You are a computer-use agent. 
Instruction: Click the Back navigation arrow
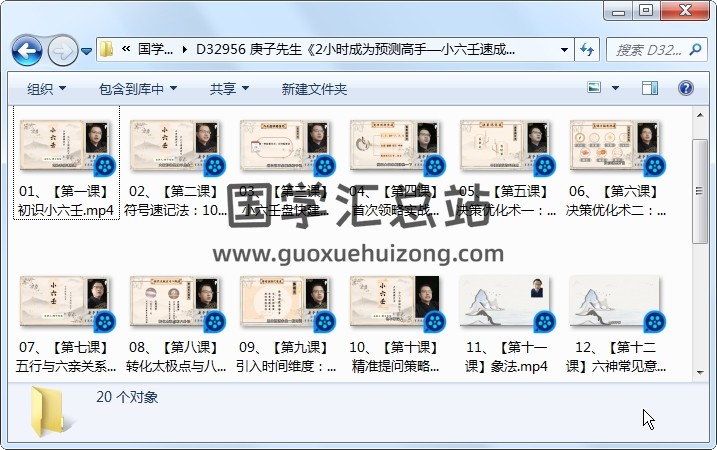click(x=26, y=49)
